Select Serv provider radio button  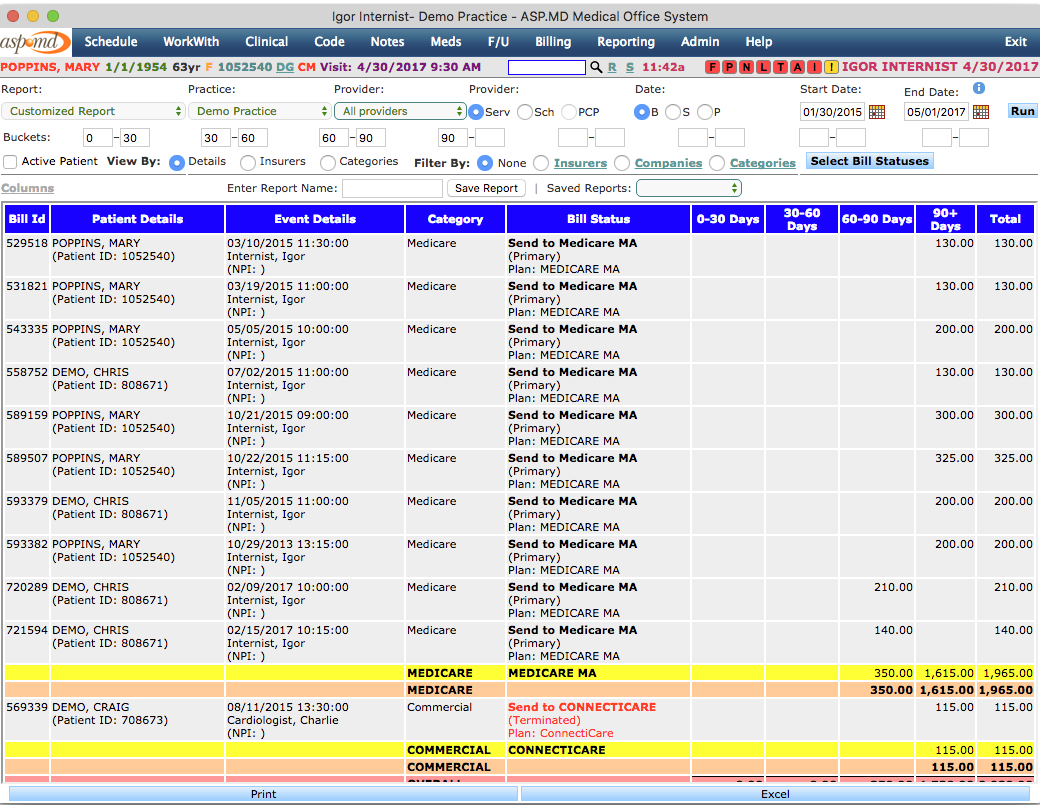476,112
